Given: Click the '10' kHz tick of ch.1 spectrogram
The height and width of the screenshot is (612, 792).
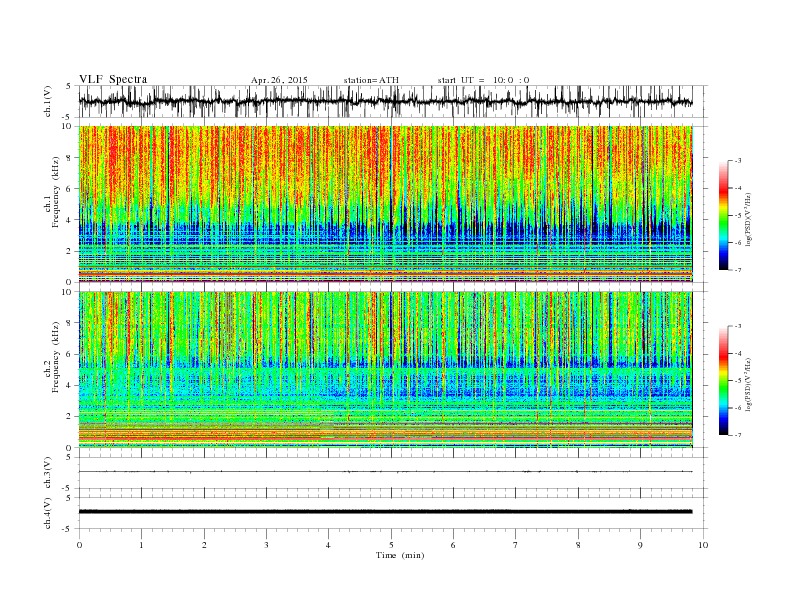Looking at the screenshot, I should point(67,126).
